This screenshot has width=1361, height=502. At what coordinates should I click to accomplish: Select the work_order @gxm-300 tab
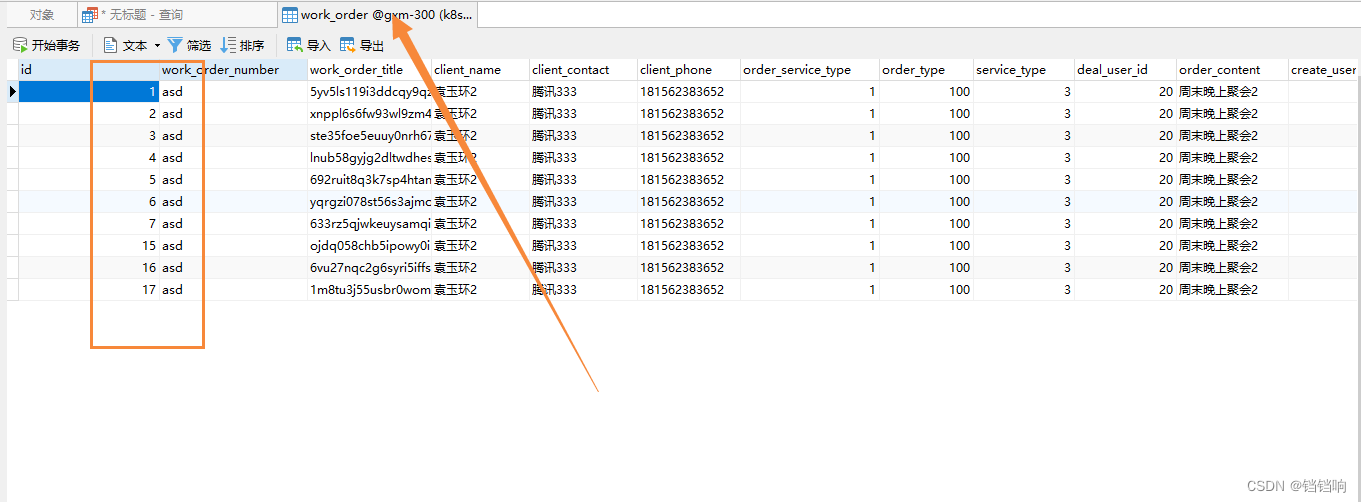pos(377,15)
